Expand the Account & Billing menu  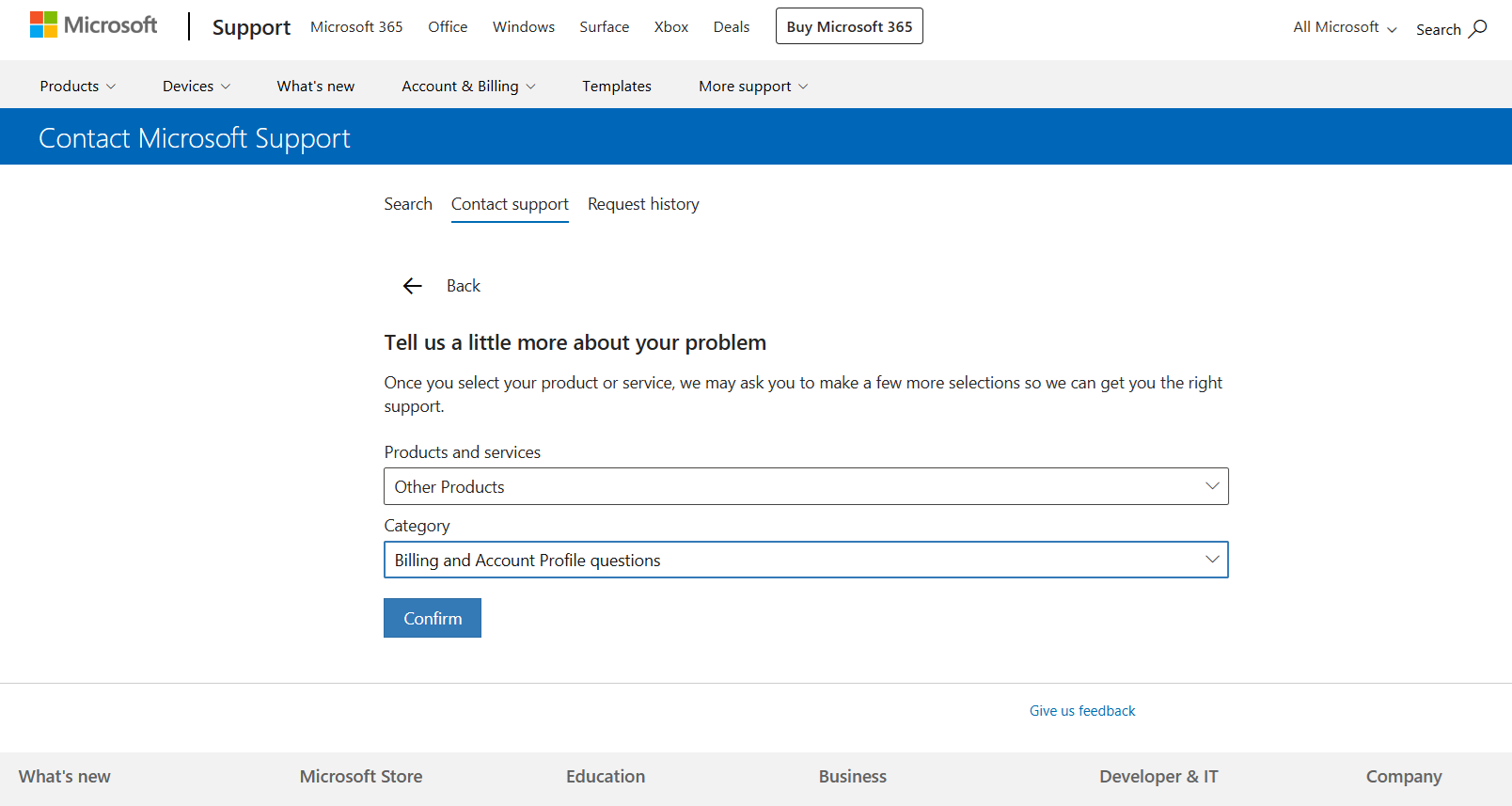pos(469,86)
